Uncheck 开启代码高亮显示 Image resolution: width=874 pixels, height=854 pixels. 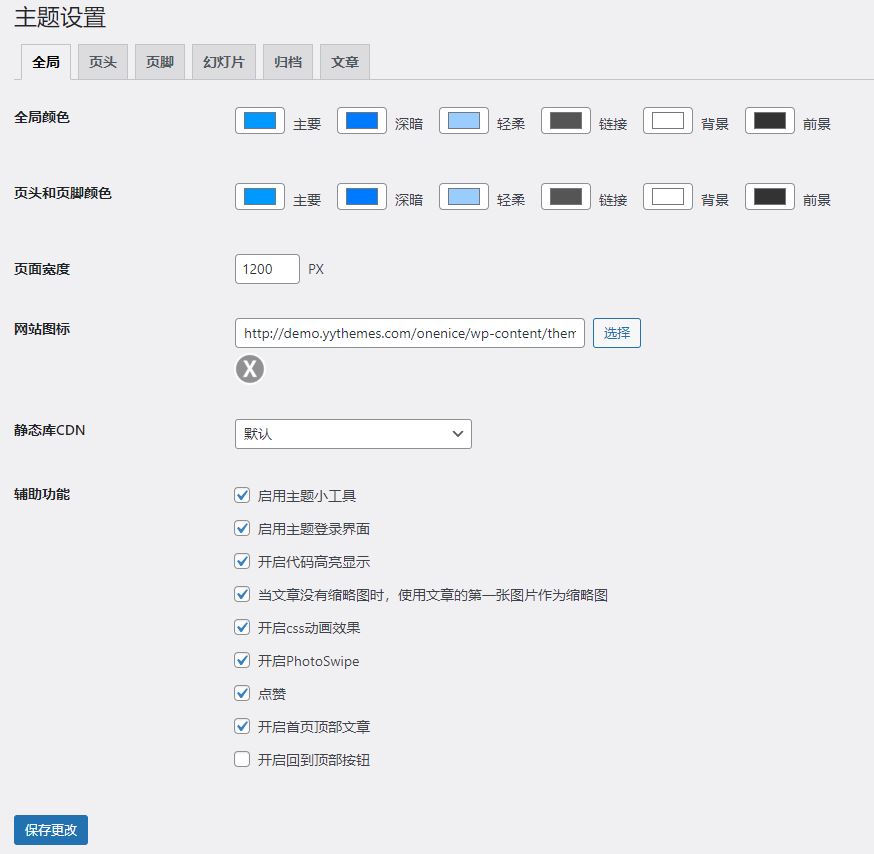pos(242,560)
